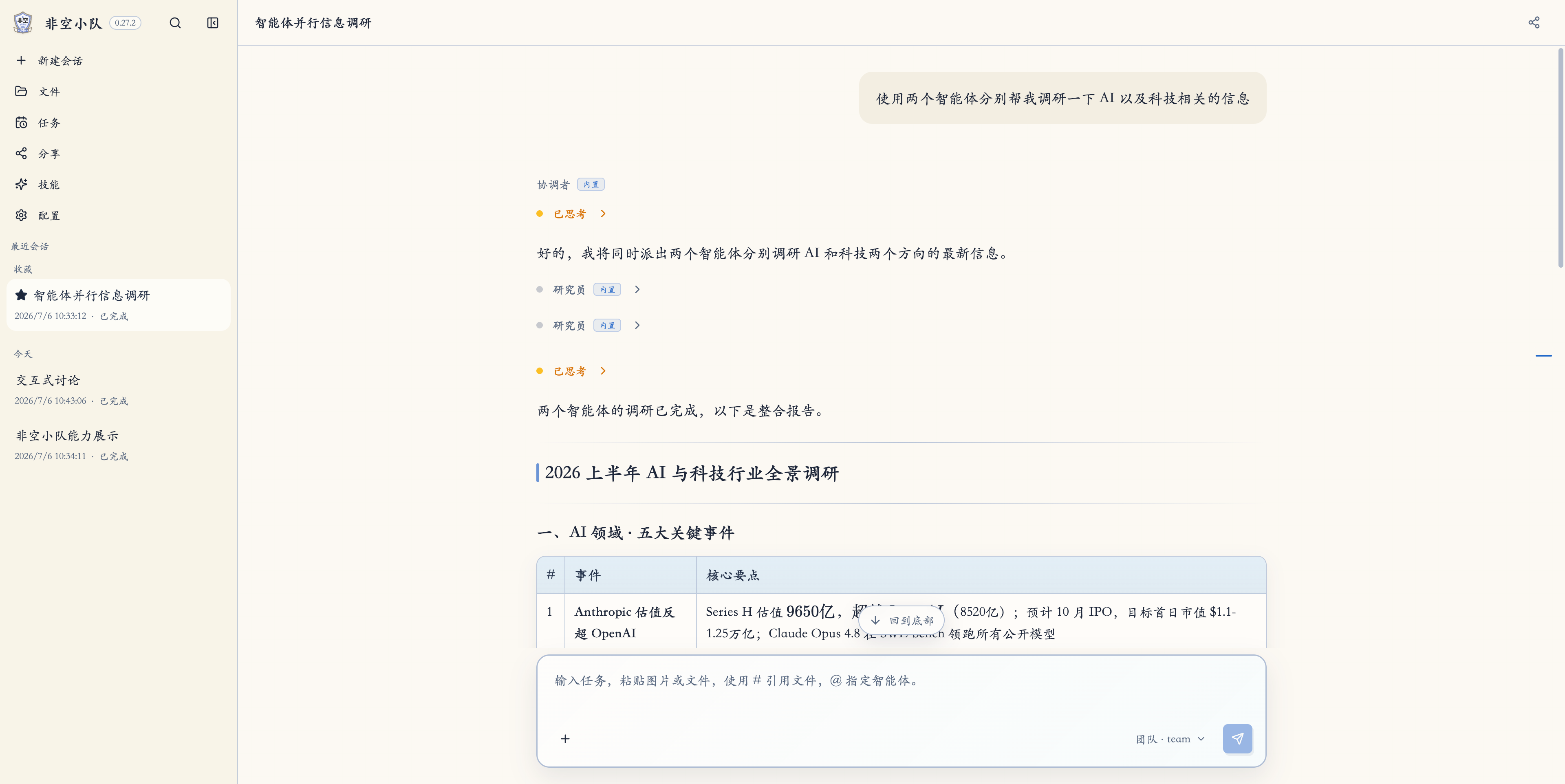The width and height of the screenshot is (1565, 784).
Task: Click timestamp 2026/7/6 10:34:11
Action: [51, 456]
